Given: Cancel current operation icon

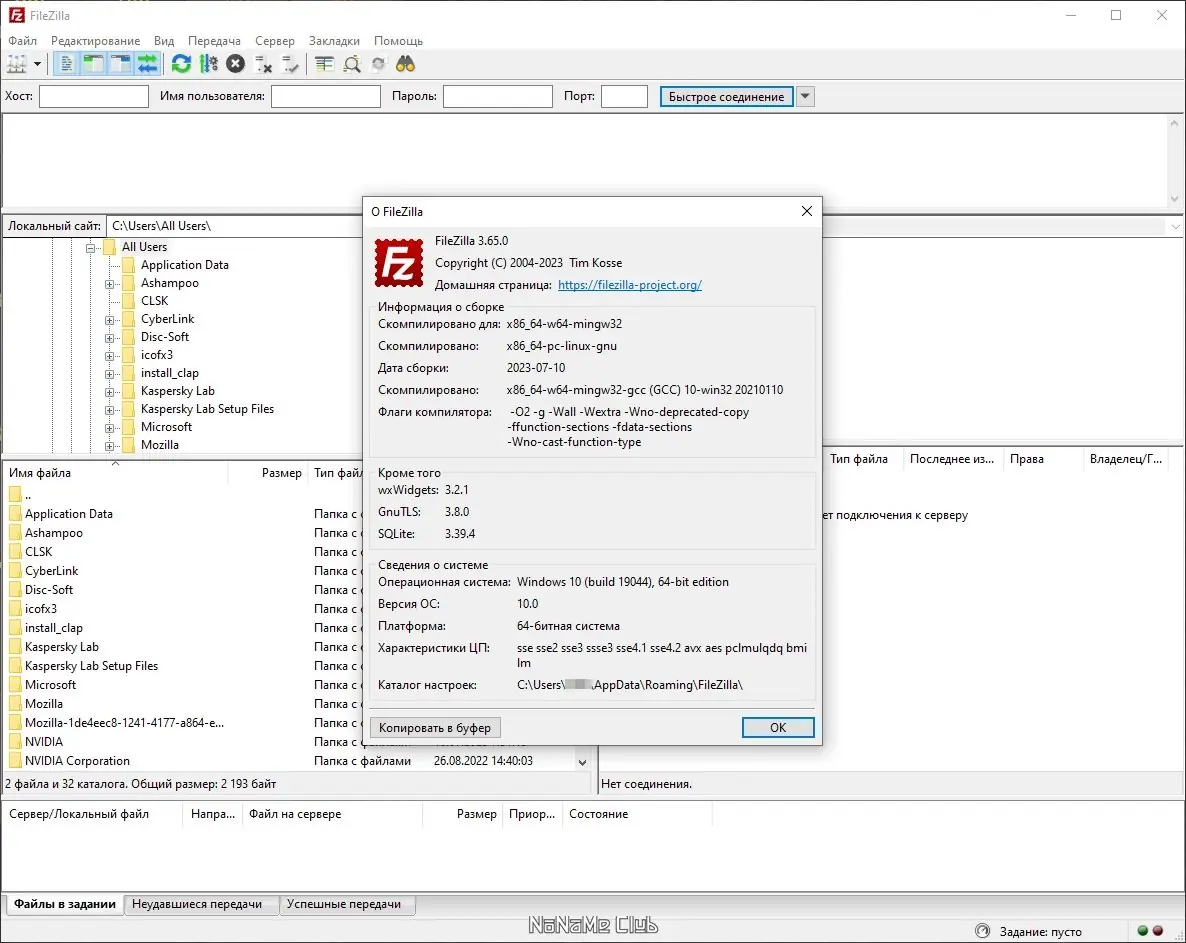Looking at the screenshot, I should click(236, 64).
